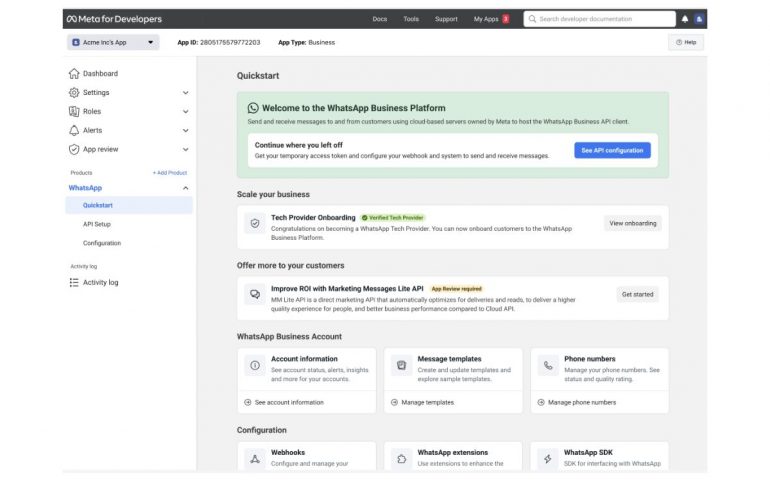This screenshot has height=480, width=770.
Task: Click the Dashboard home icon
Action: coord(74,74)
